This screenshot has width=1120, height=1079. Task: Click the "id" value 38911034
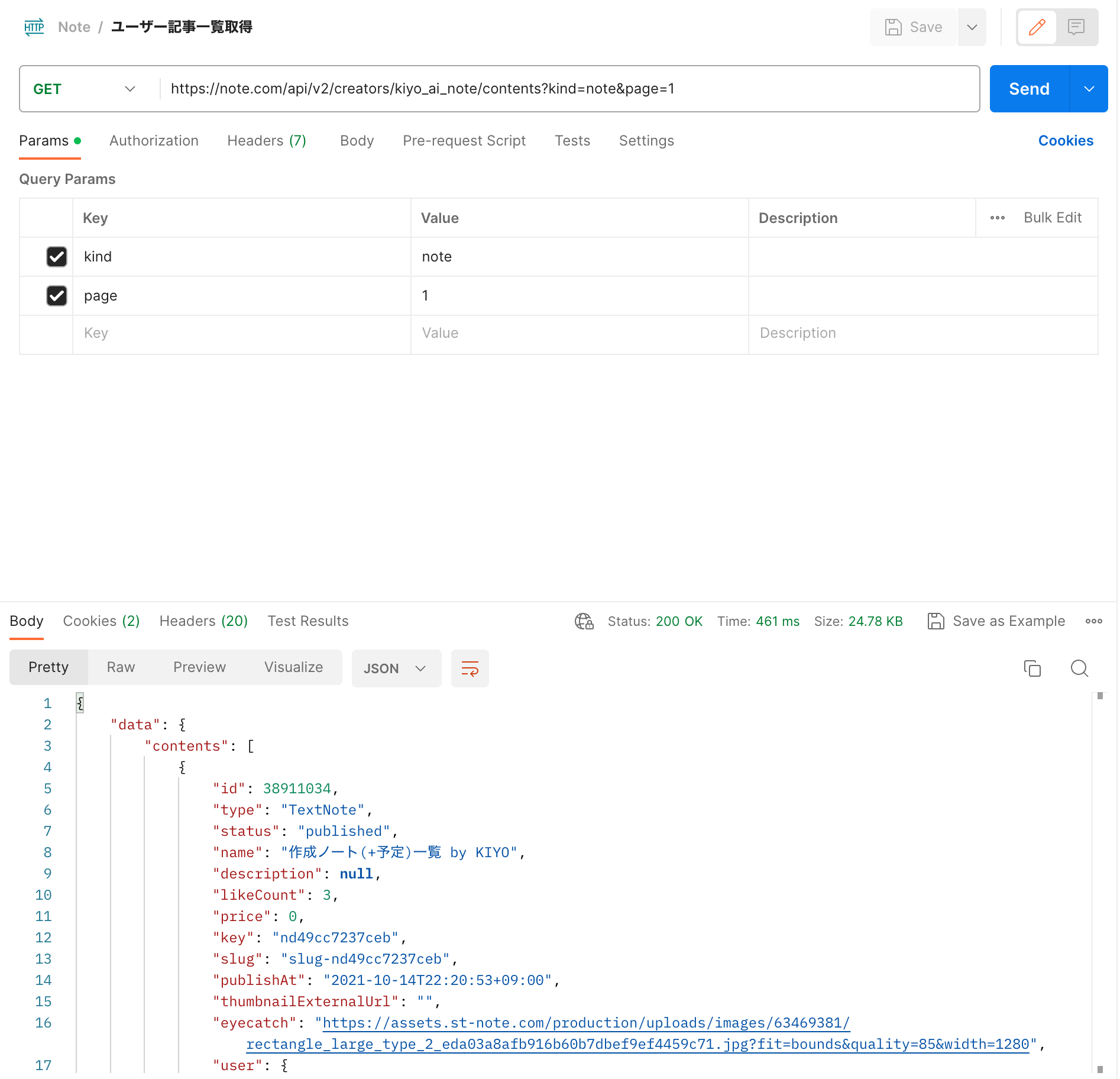tap(297, 789)
